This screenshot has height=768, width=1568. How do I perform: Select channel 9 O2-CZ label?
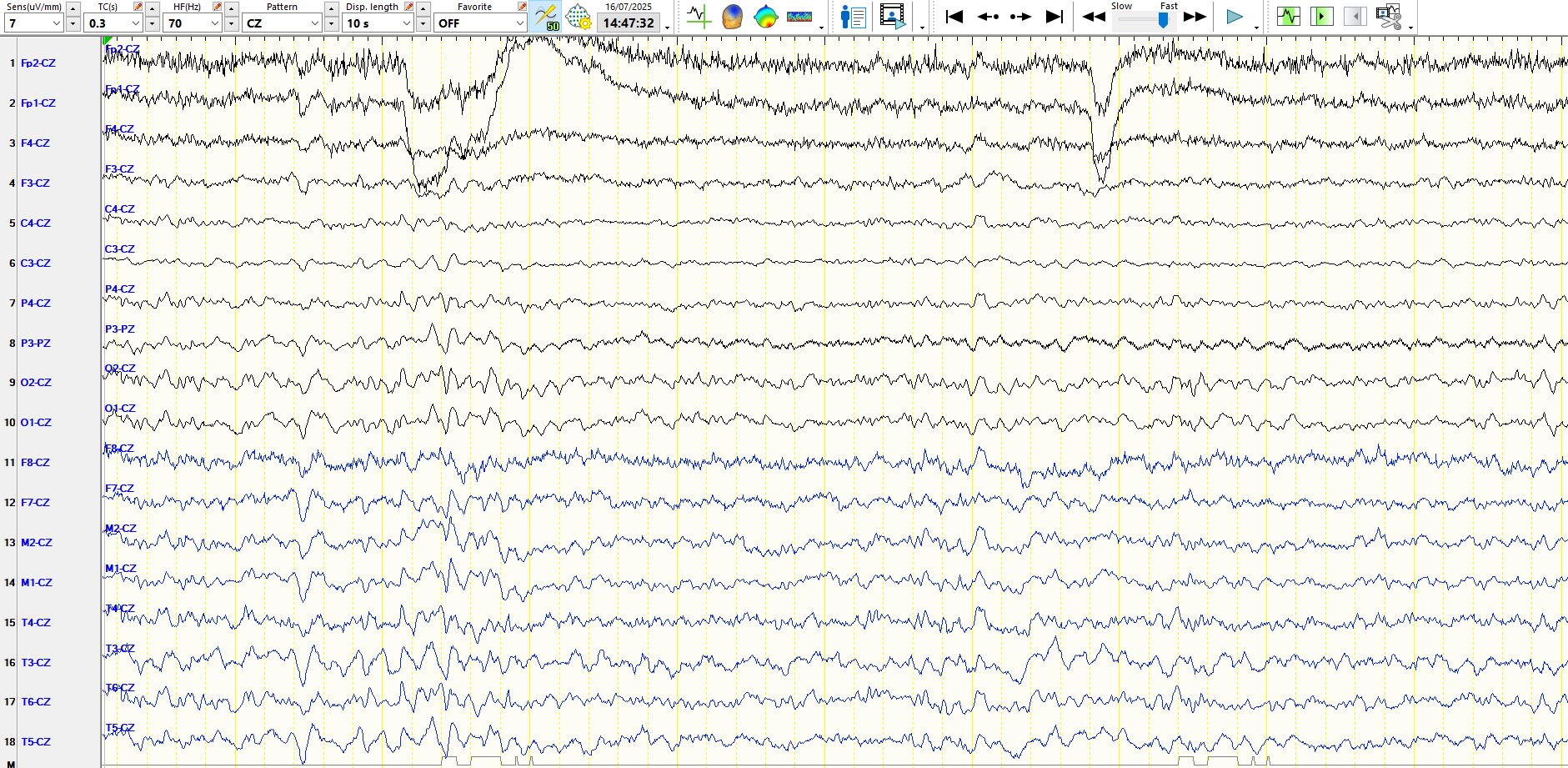coord(36,383)
